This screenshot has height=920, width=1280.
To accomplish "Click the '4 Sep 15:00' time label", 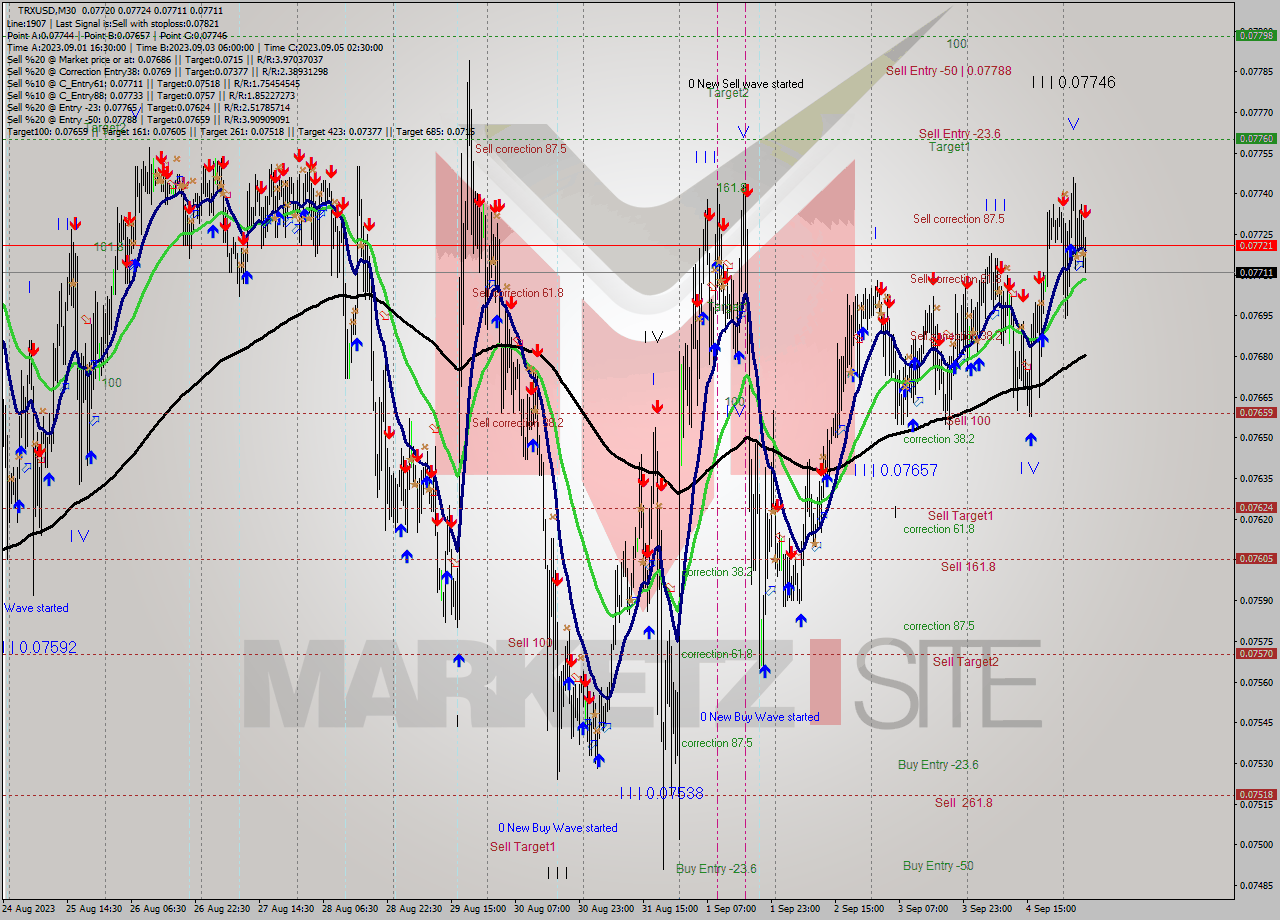I will 1051,909.
